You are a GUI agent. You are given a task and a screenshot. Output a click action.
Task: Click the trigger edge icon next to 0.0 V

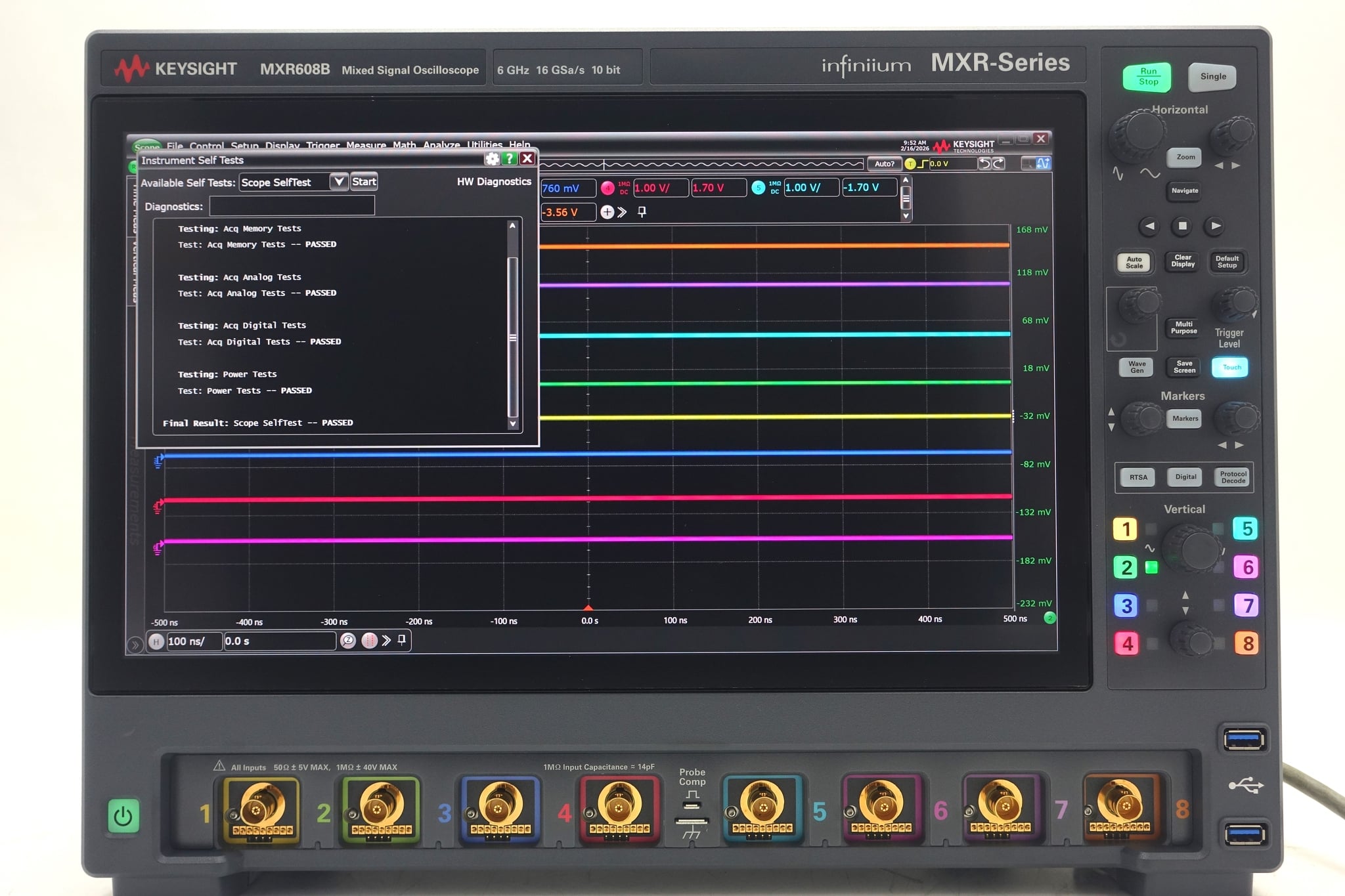pos(923,164)
